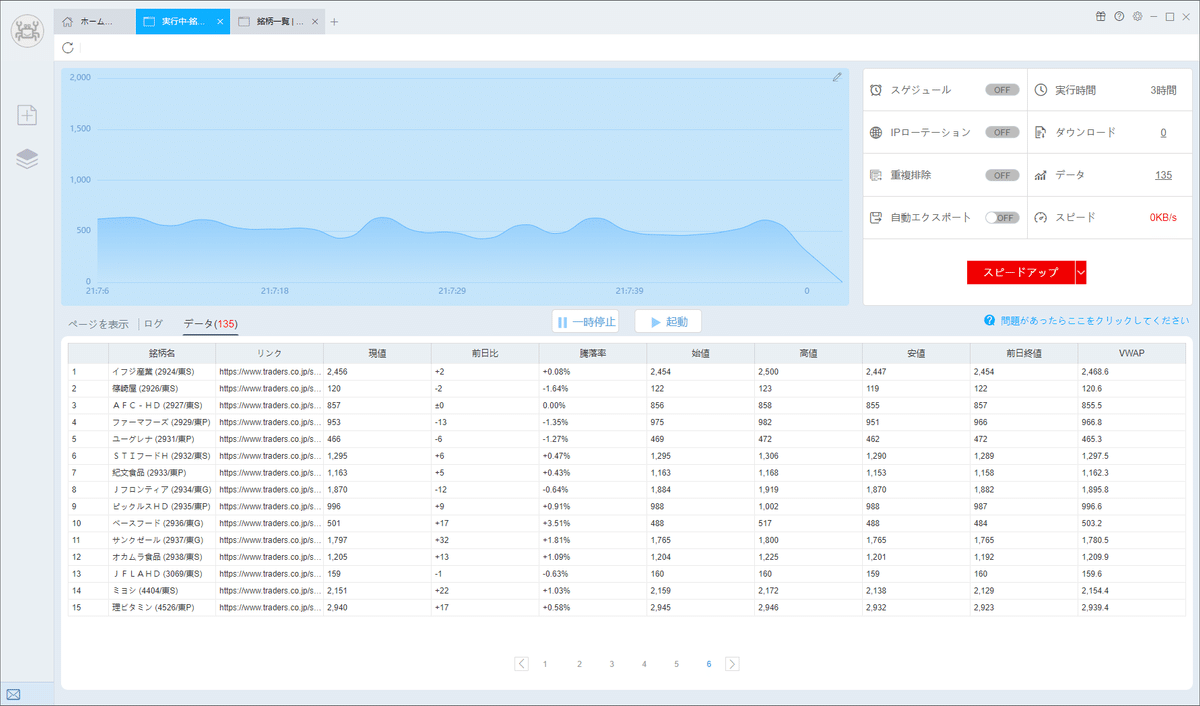1200x706 pixels.
Task: Select the 2,468.6 VWAP cell
Action: 1131,371
